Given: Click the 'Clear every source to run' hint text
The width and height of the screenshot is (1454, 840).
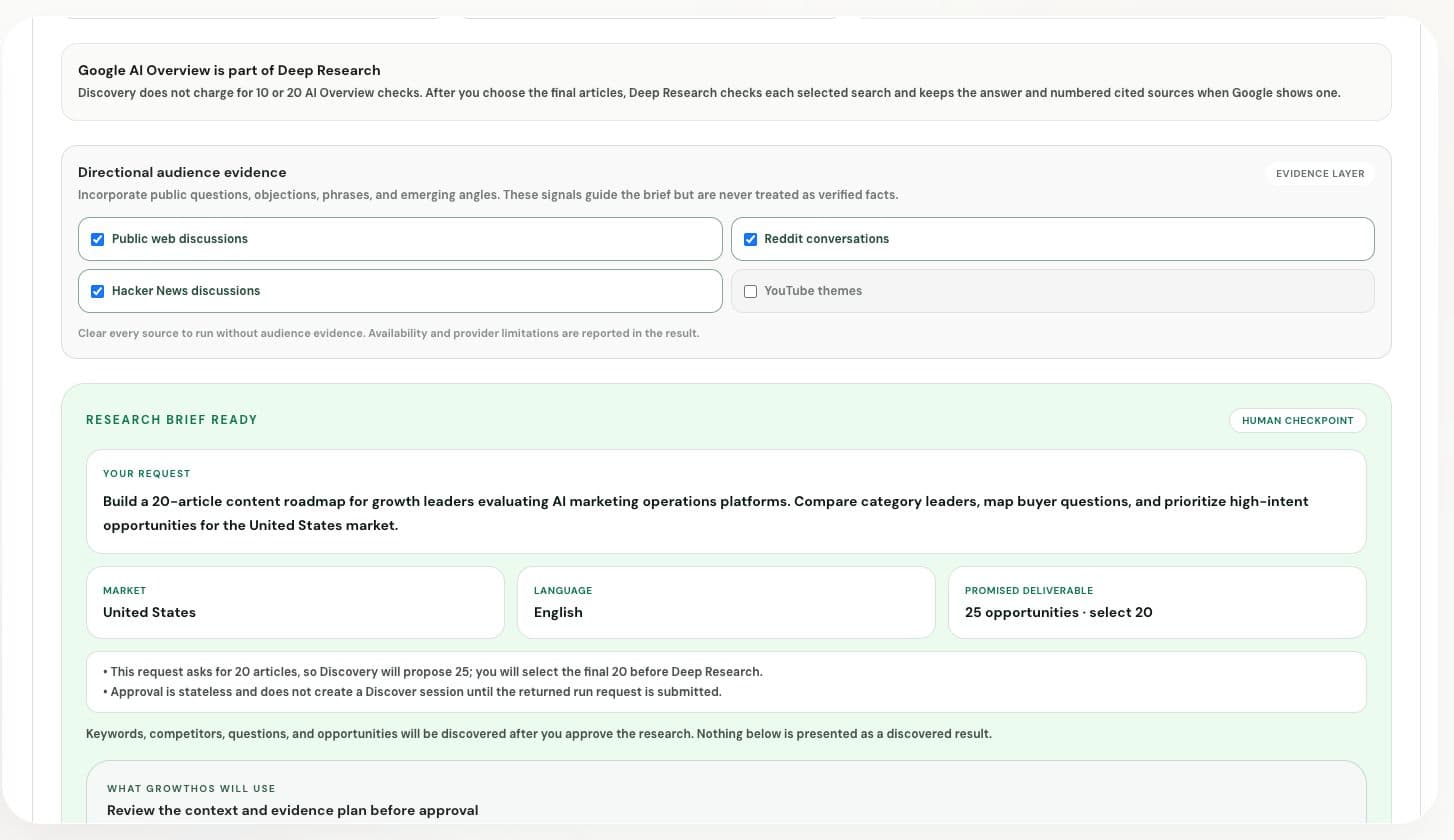Looking at the screenshot, I should point(388,333).
